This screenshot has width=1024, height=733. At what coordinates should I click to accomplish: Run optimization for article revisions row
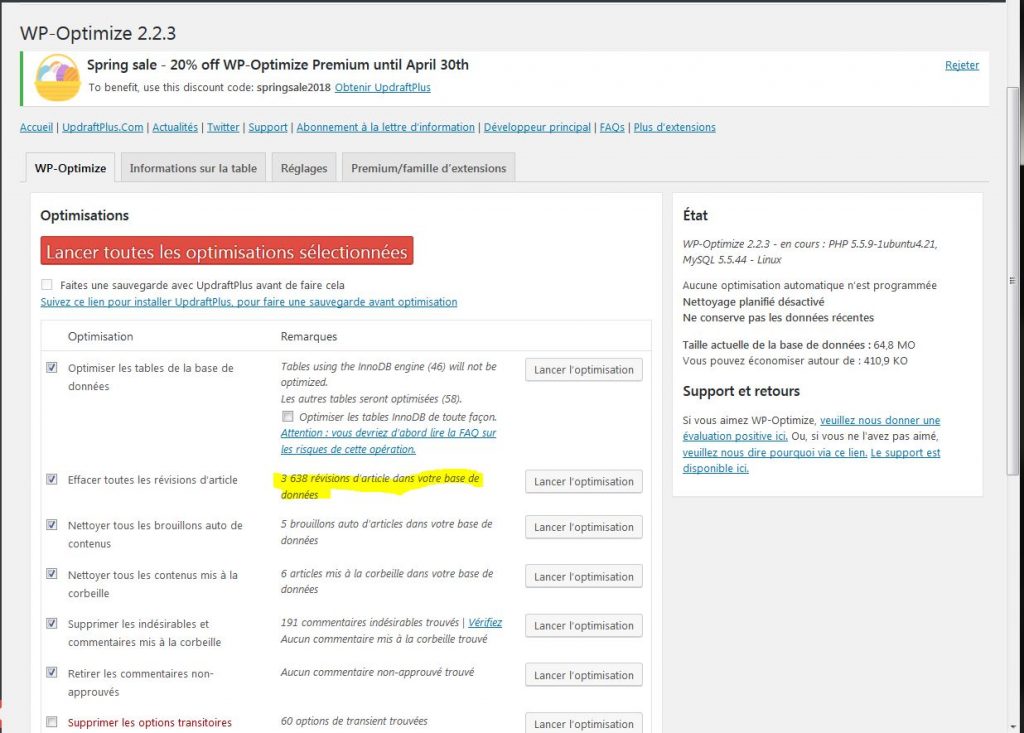(583, 482)
